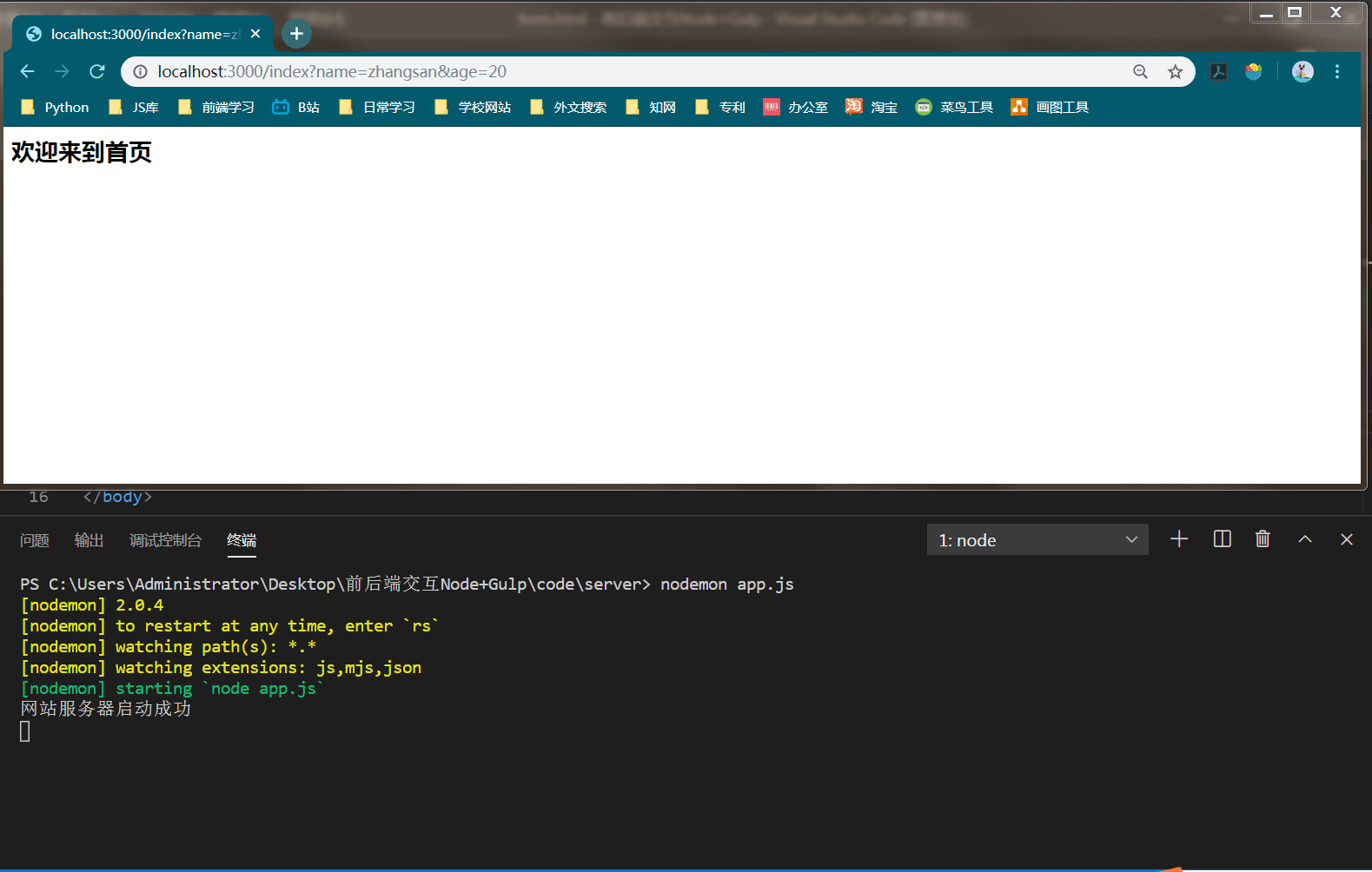The image size is (1372, 872).
Task: Maximize the Chrome browser window
Action: point(1295,12)
